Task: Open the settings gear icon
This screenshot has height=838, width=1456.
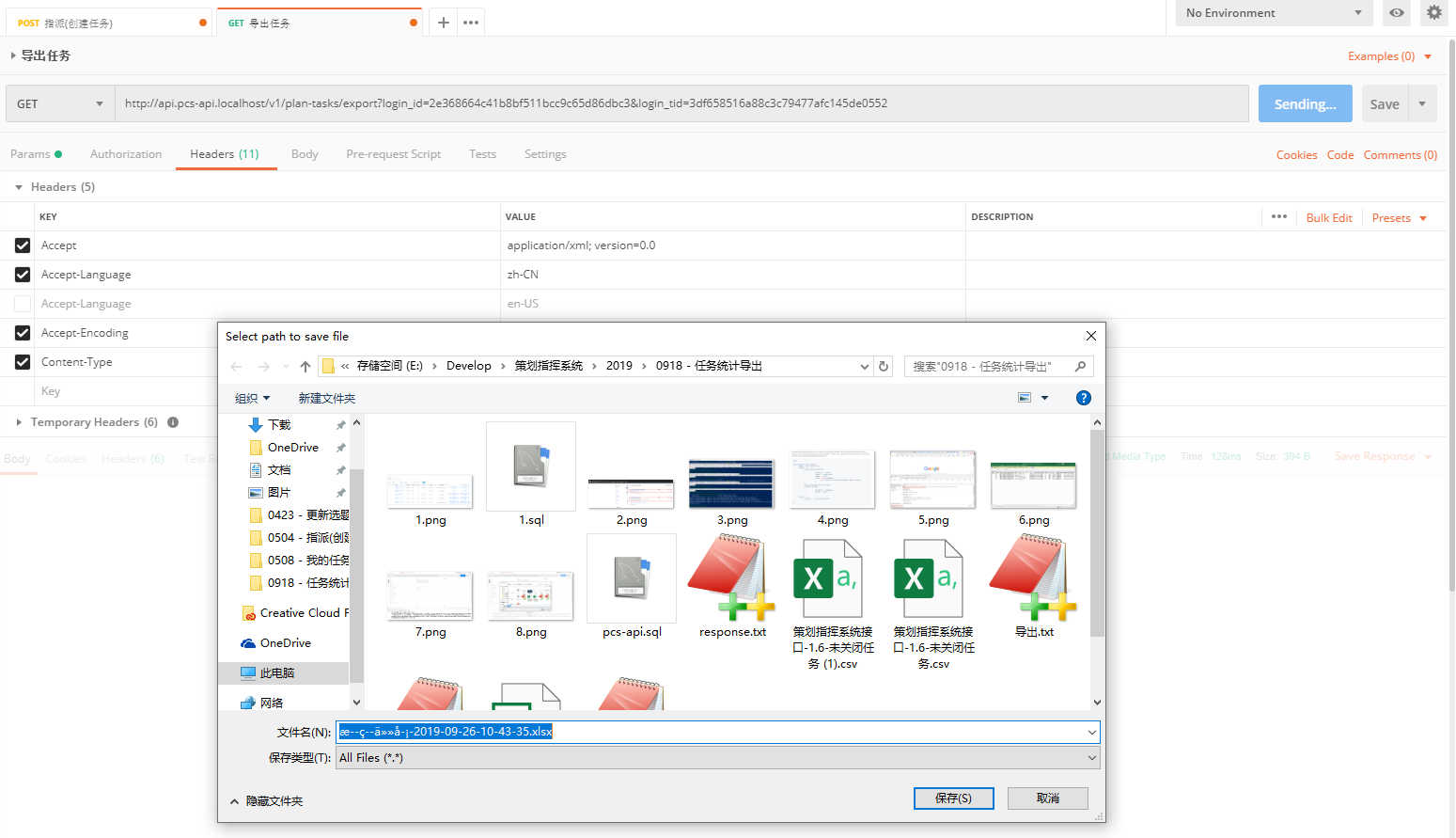Action: 1433,13
